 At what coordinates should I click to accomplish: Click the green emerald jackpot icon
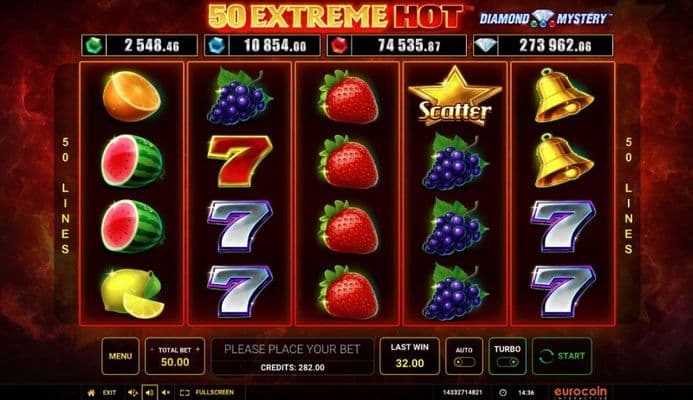(x=94, y=45)
